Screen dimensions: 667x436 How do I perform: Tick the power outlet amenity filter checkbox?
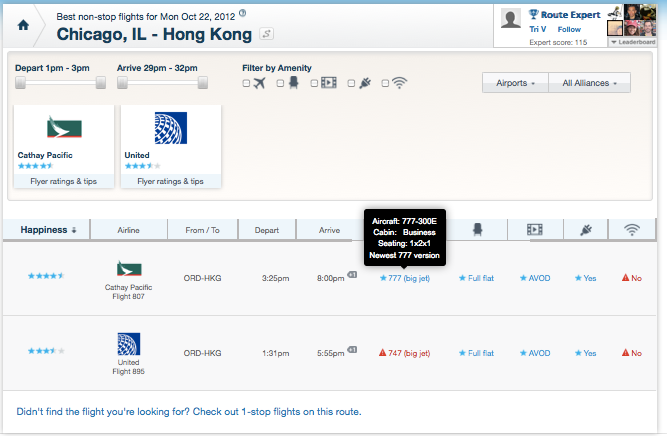click(x=351, y=83)
